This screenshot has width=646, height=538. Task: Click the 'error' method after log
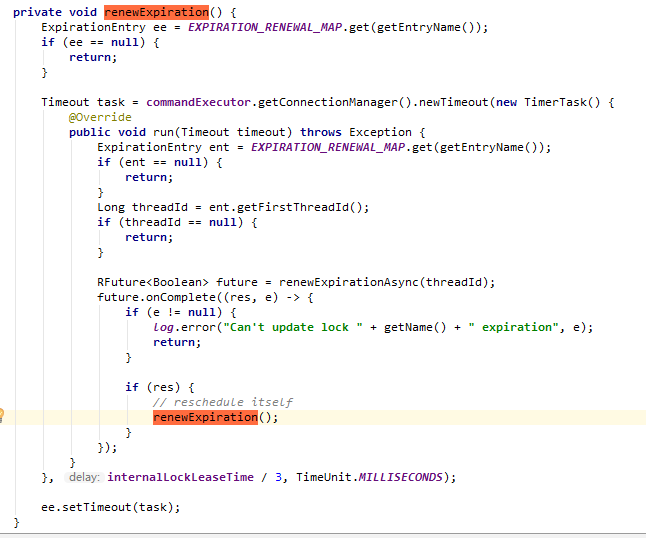tap(198, 327)
